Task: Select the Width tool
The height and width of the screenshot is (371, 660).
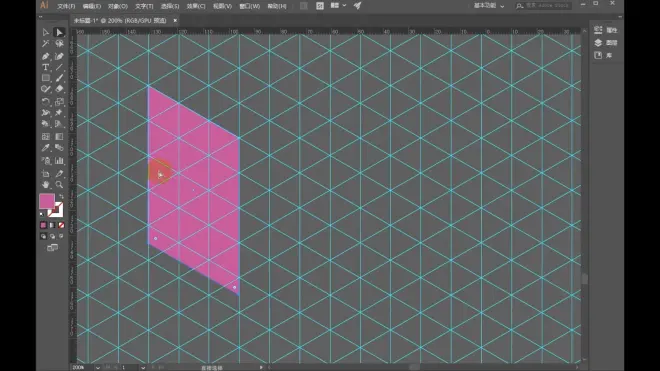Action: click(45, 112)
